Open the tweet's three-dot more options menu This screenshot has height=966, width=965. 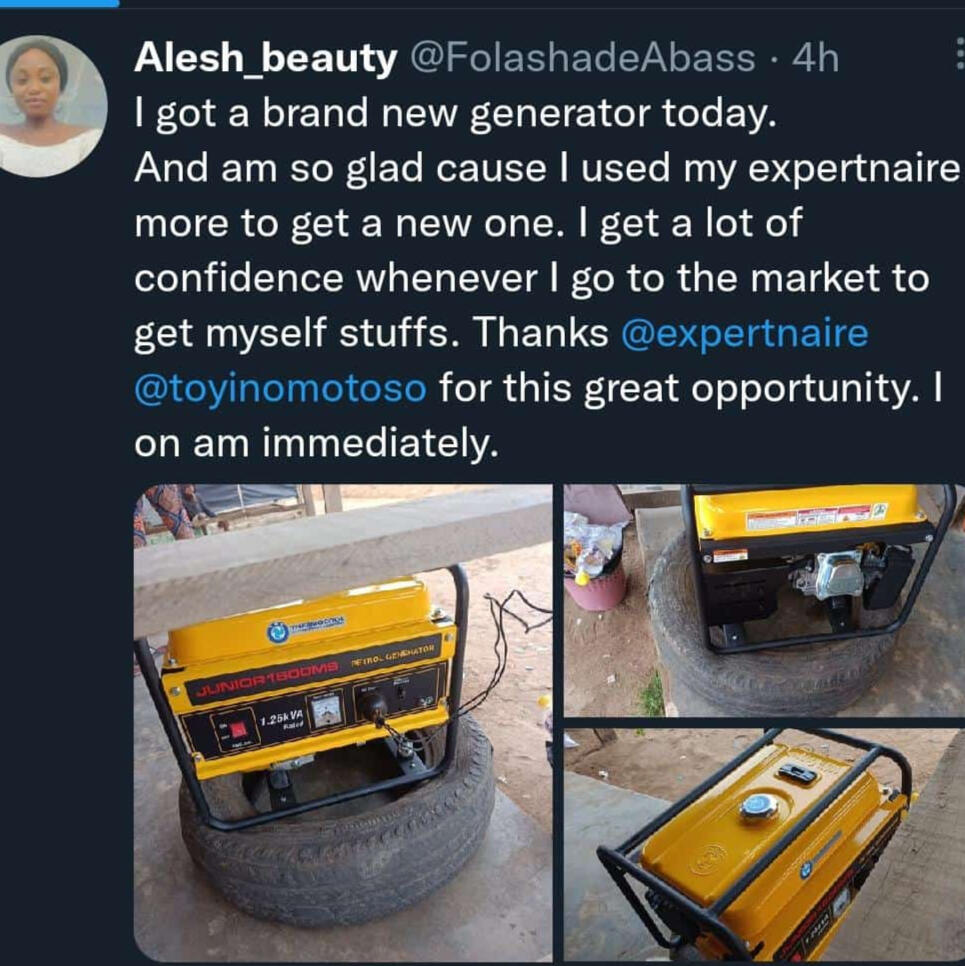959,54
